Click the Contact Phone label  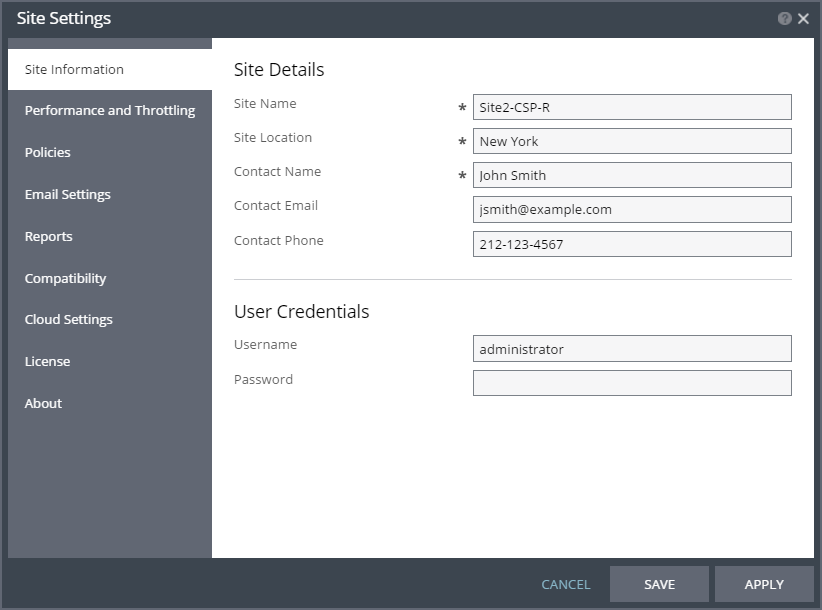click(x=278, y=241)
